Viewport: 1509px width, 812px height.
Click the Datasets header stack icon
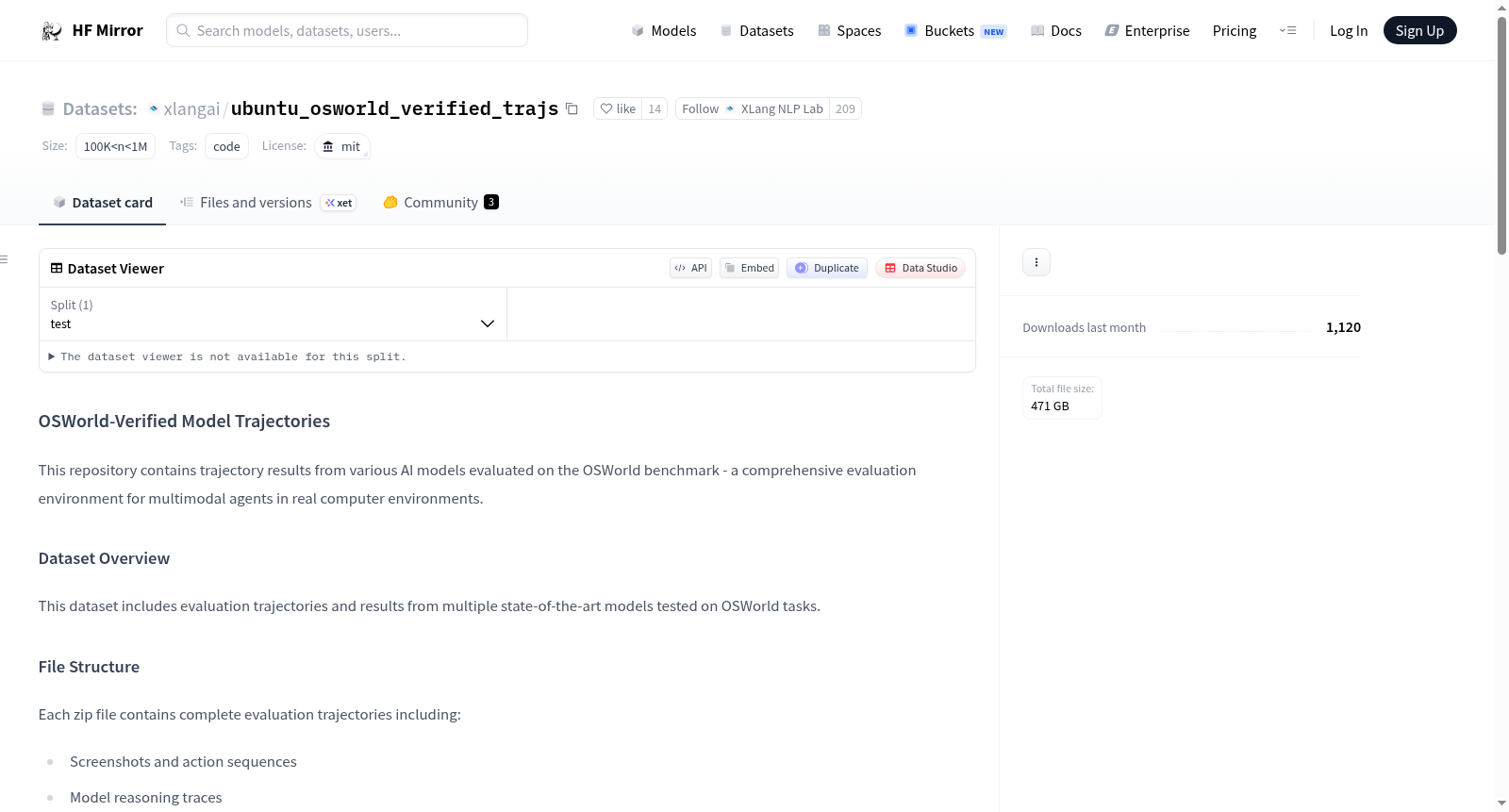tap(48, 108)
